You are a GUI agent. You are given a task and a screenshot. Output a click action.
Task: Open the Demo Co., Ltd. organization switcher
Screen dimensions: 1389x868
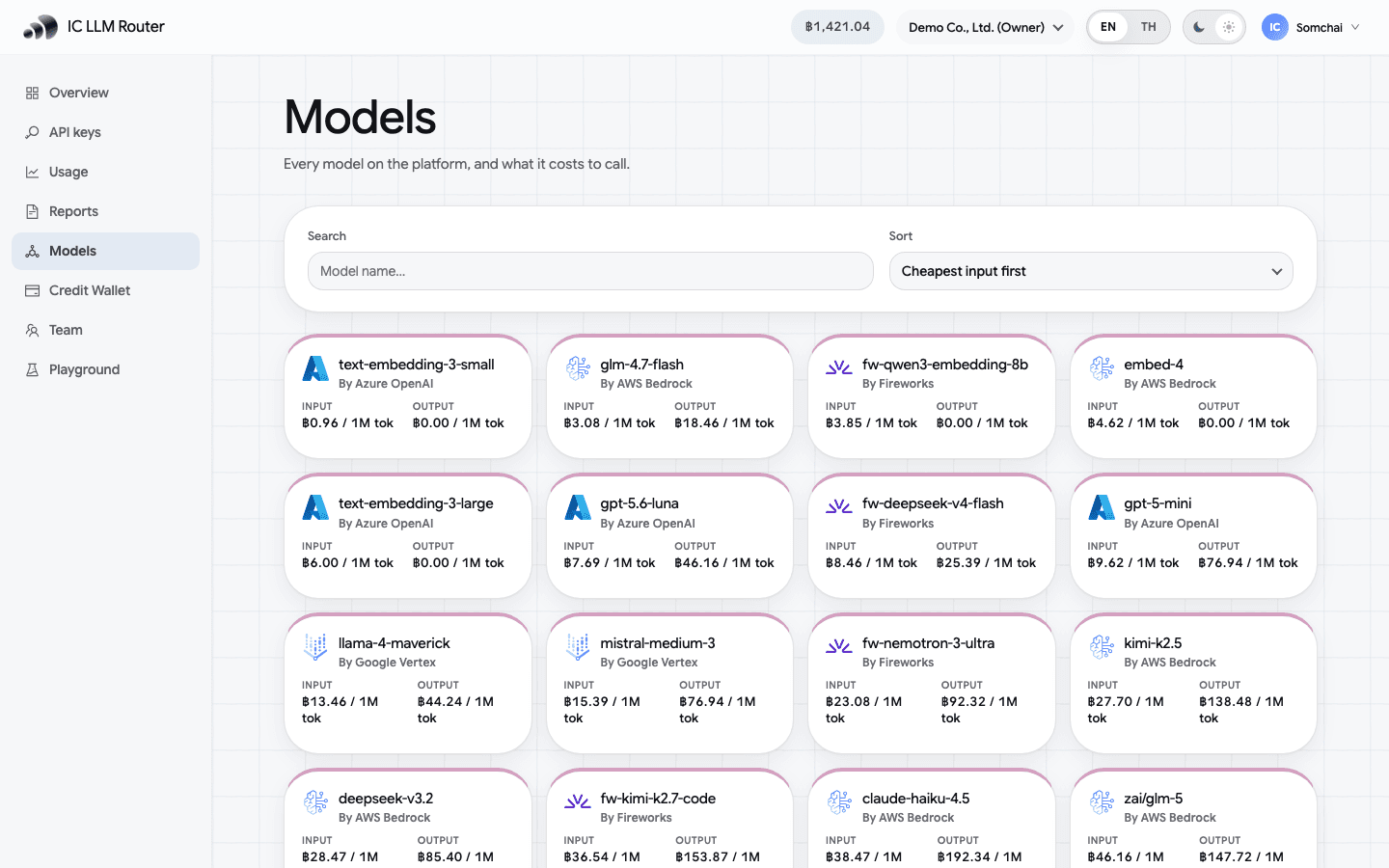pos(985,27)
